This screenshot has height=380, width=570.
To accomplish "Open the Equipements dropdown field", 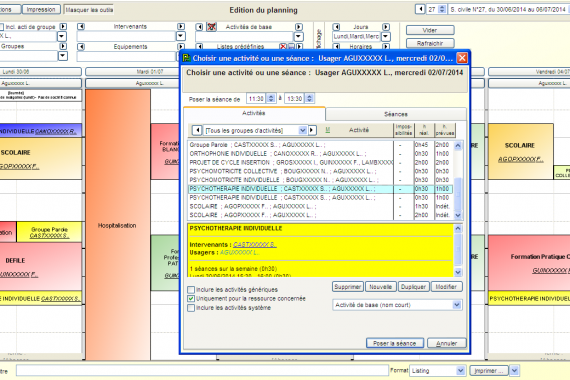I will (x=127, y=56).
